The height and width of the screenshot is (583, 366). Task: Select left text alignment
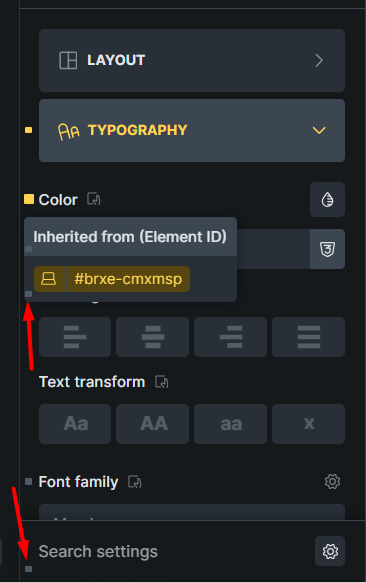tap(75, 337)
